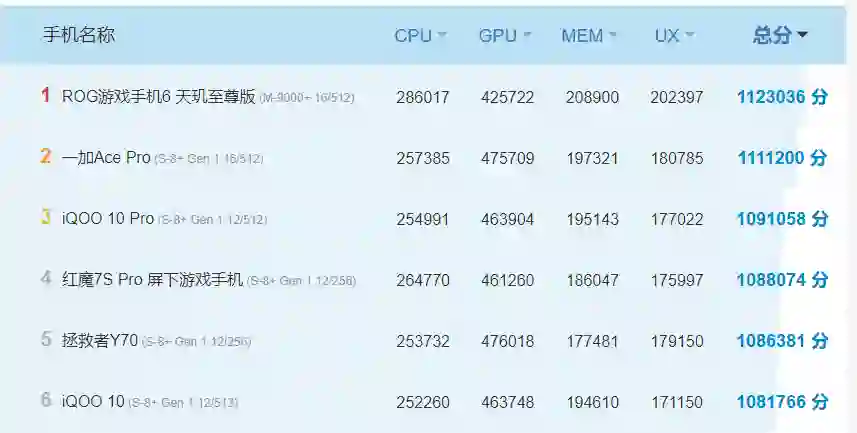Click MEM score 197321
Viewport: 857px width, 433px height.
pos(592,159)
